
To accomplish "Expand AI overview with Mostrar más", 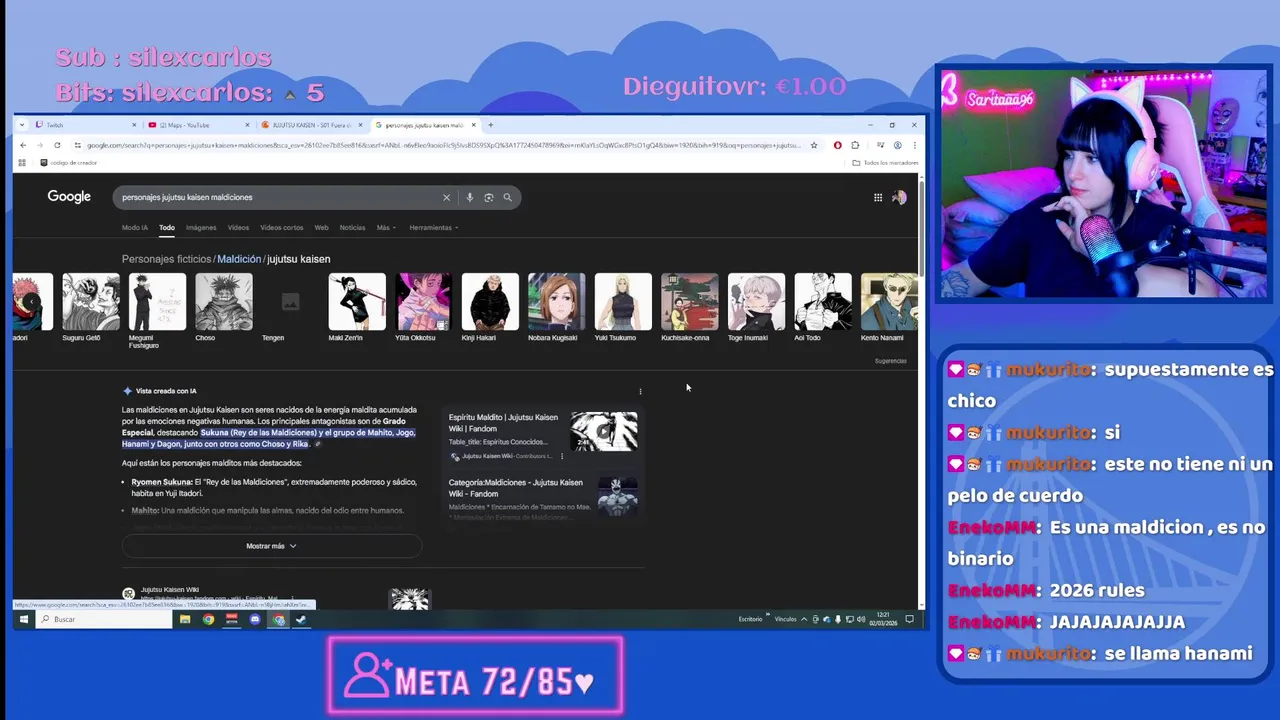I will 272,546.
